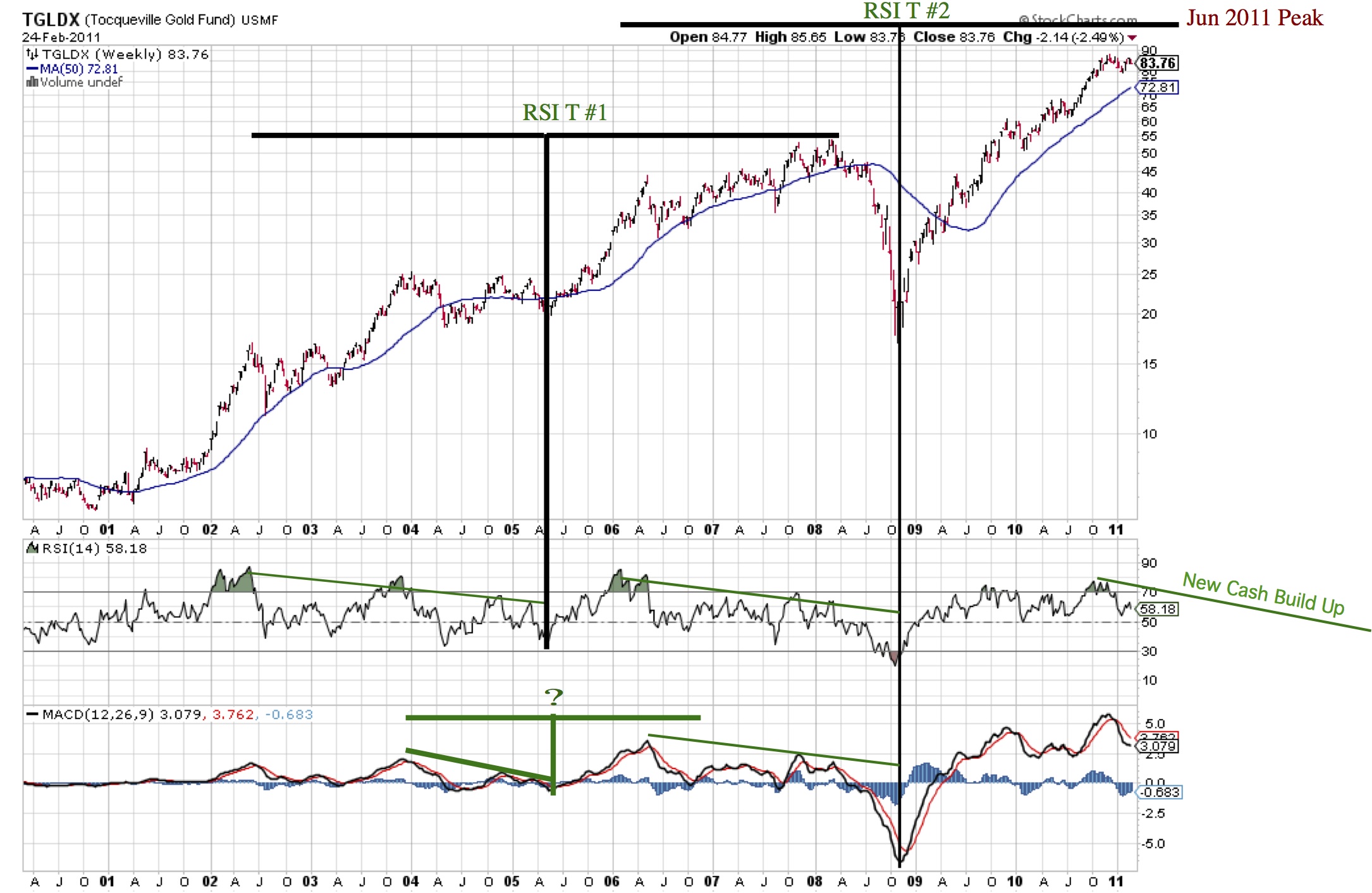Viewport: 1372px width, 893px height.
Task: Click the red down triangle after Chg
Action: 1132,38
